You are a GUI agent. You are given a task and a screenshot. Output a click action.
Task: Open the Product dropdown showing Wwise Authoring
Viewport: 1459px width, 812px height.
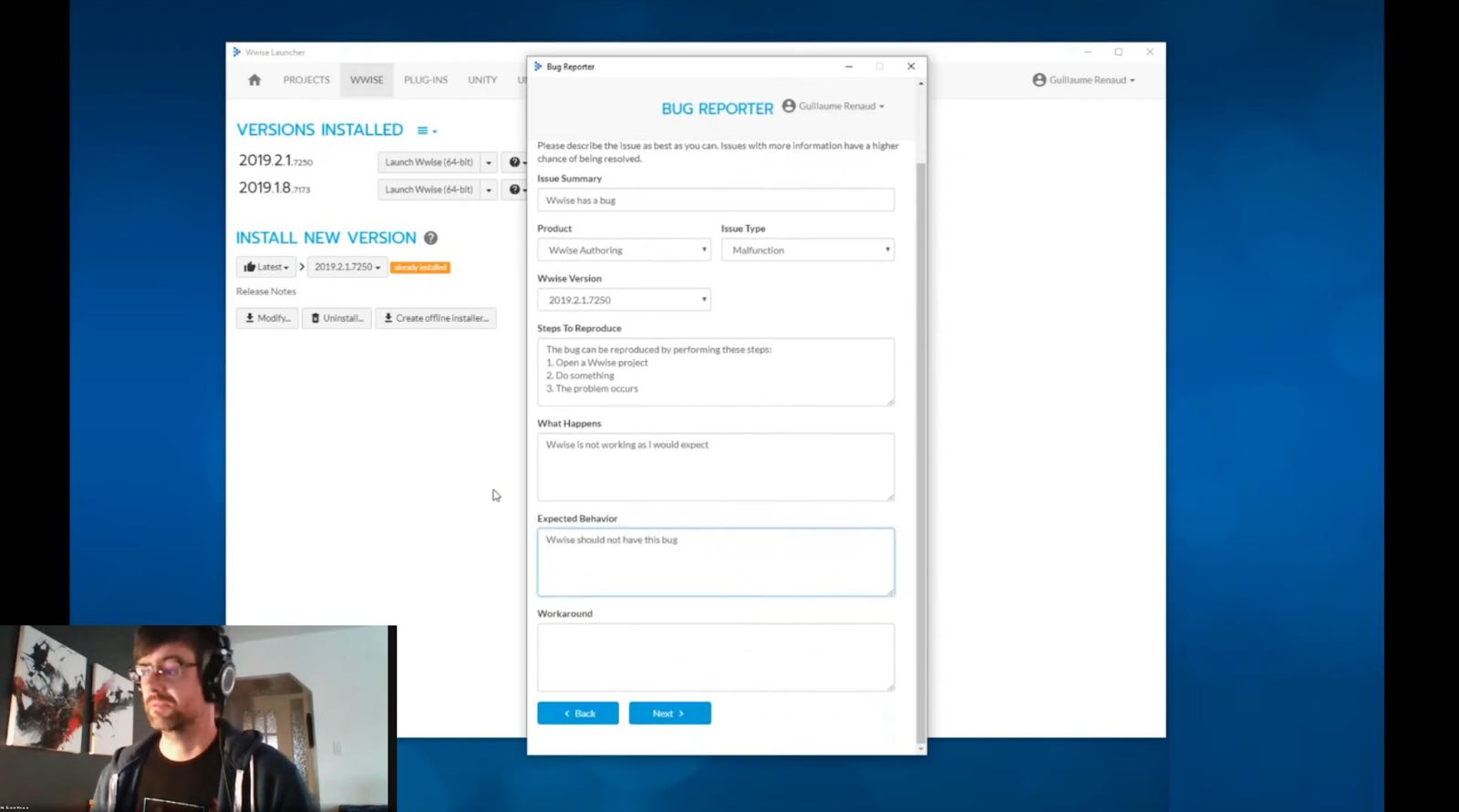coord(624,250)
